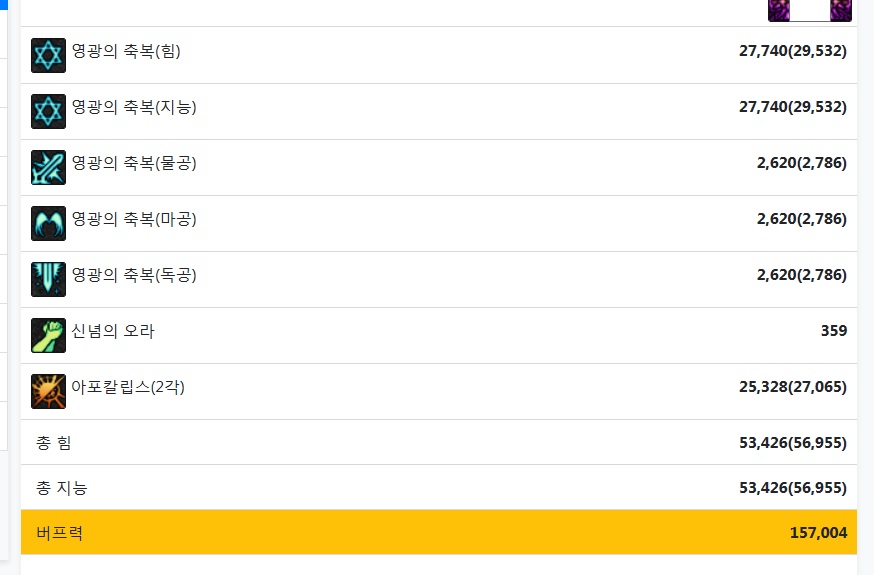Click the 신념의 오라 green fist icon

click(48, 335)
